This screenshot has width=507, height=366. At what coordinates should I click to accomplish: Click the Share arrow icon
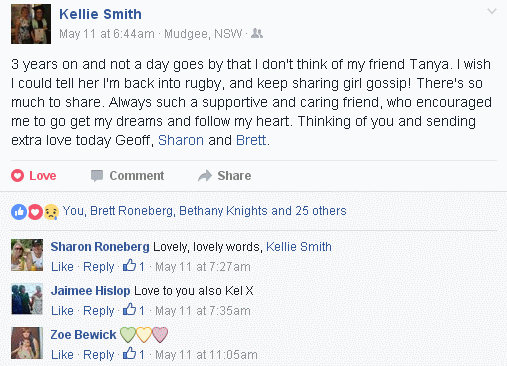pos(205,176)
